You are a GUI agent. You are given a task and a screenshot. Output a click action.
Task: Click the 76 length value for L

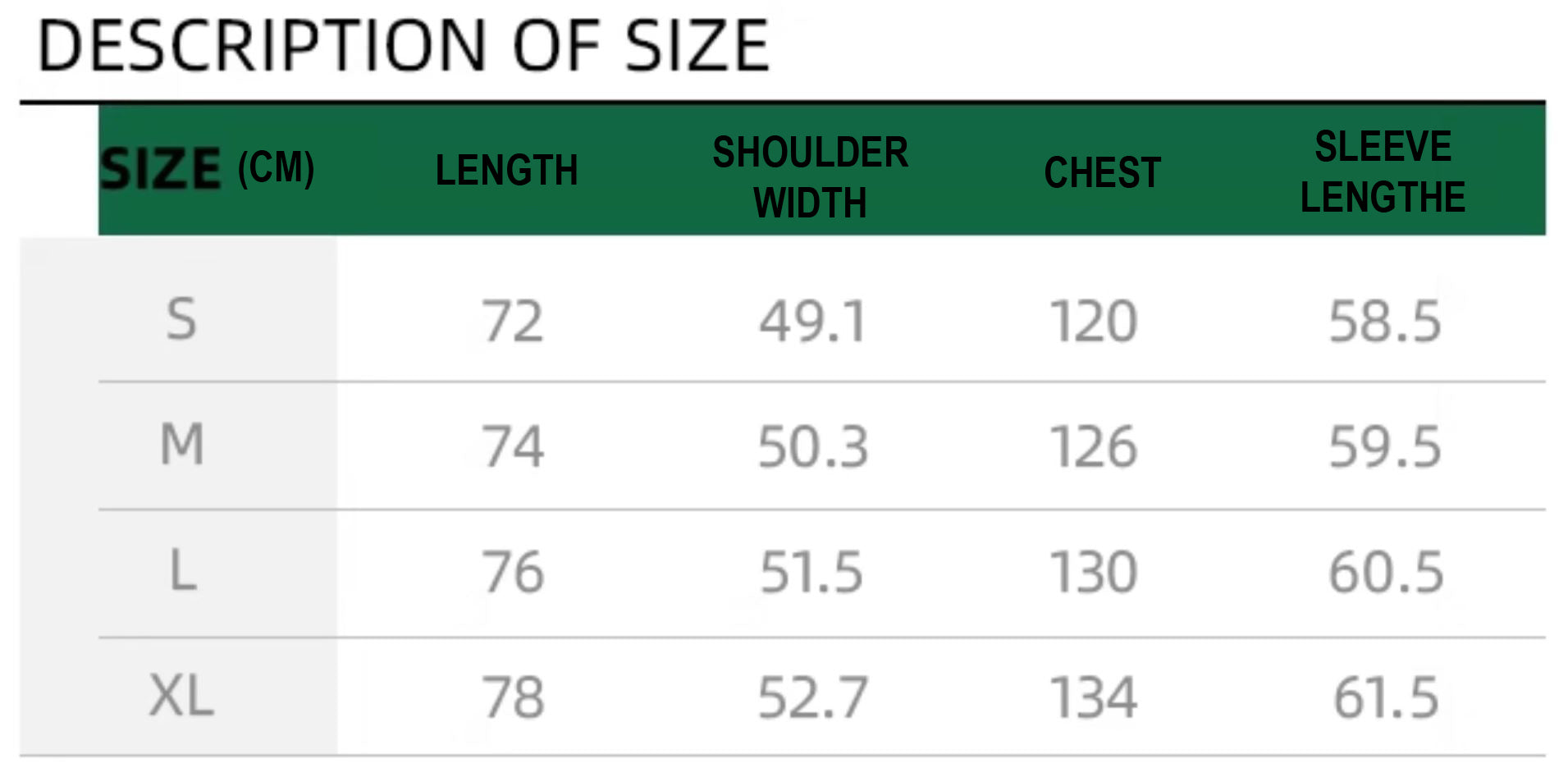pos(512,572)
